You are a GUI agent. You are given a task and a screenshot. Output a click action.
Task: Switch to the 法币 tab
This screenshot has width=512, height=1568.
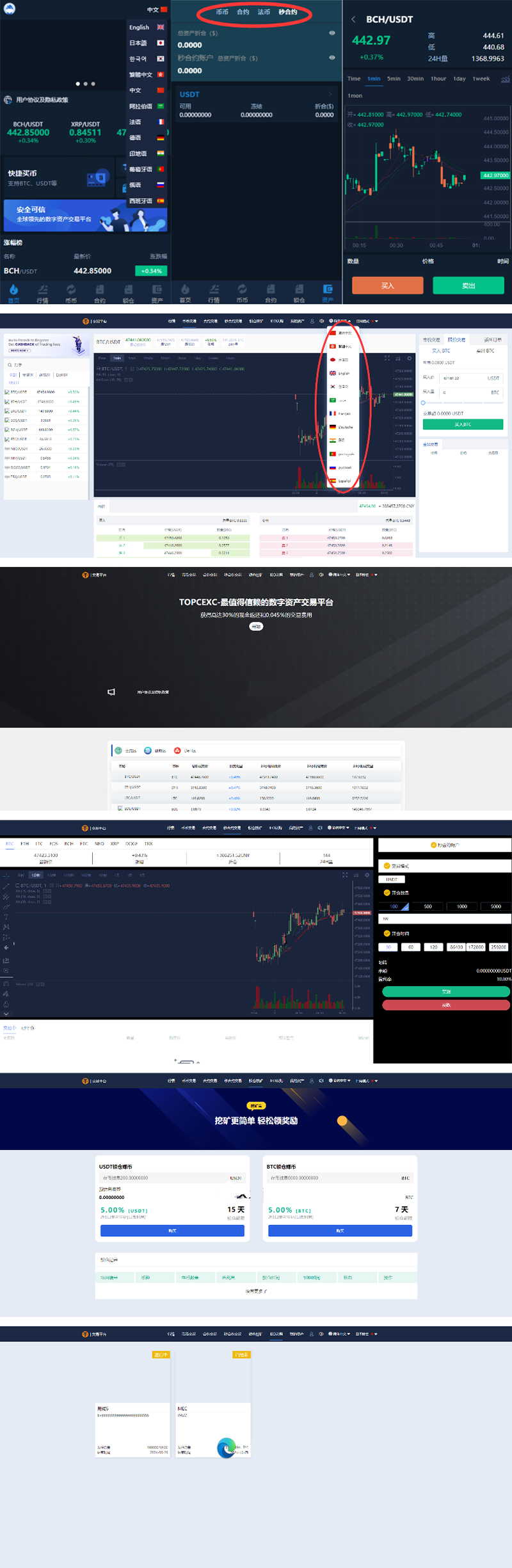264,12
